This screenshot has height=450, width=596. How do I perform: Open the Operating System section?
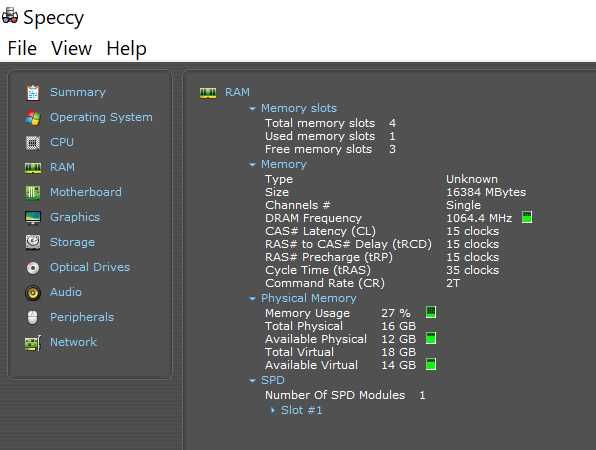(x=101, y=117)
